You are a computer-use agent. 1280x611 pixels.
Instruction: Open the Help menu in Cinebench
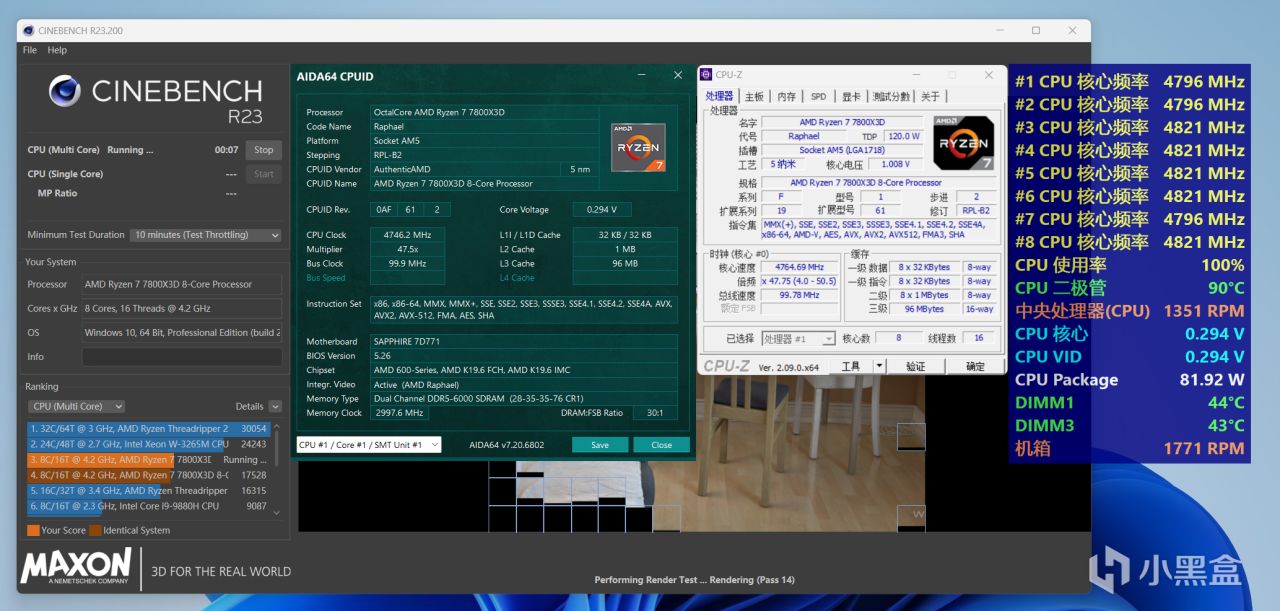tap(57, 50)
